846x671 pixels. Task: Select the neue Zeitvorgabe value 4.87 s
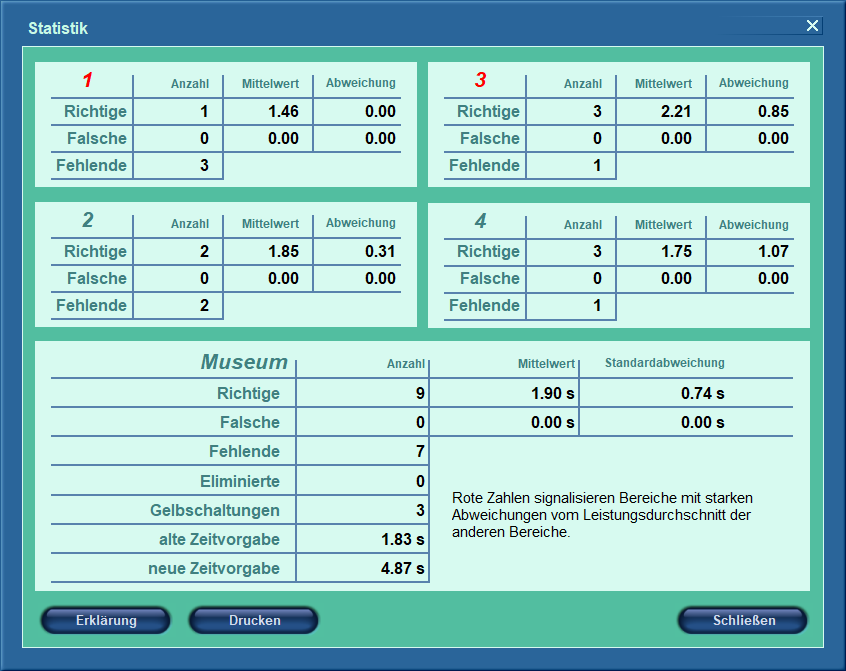(x=402, y=568)
